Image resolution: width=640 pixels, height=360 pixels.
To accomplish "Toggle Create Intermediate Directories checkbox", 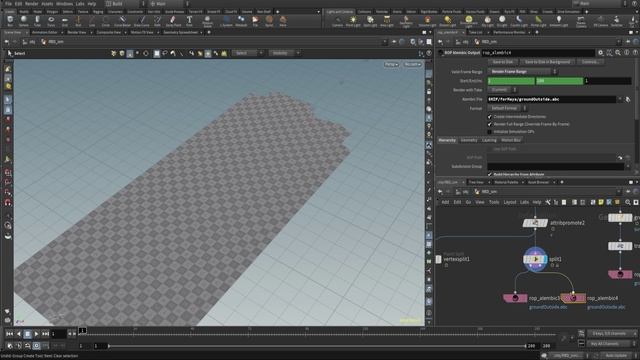I will tap(490, 117).
